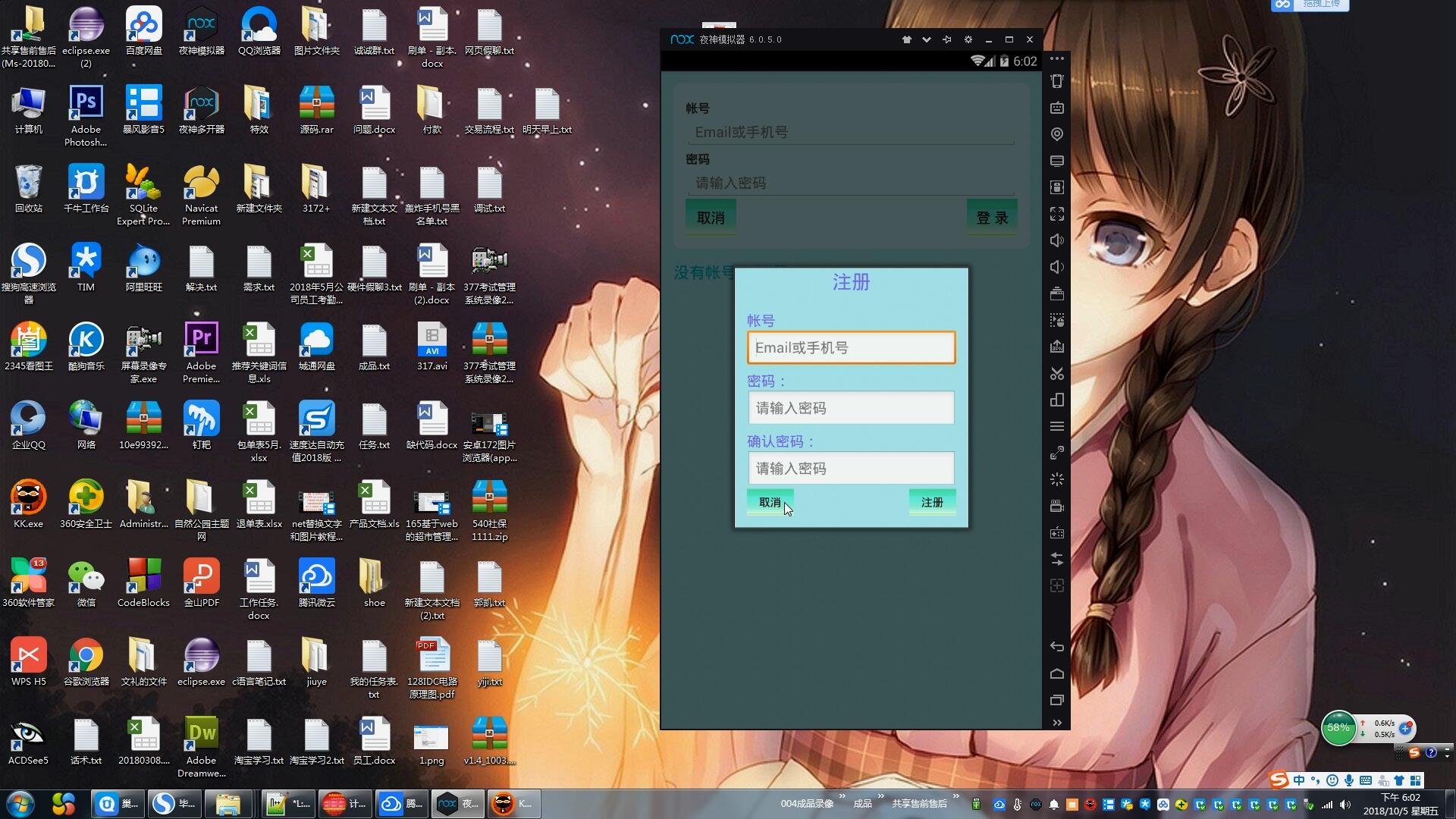Click 注册 submit button in dialog
1456x819 pixels.
click(932, 502)
